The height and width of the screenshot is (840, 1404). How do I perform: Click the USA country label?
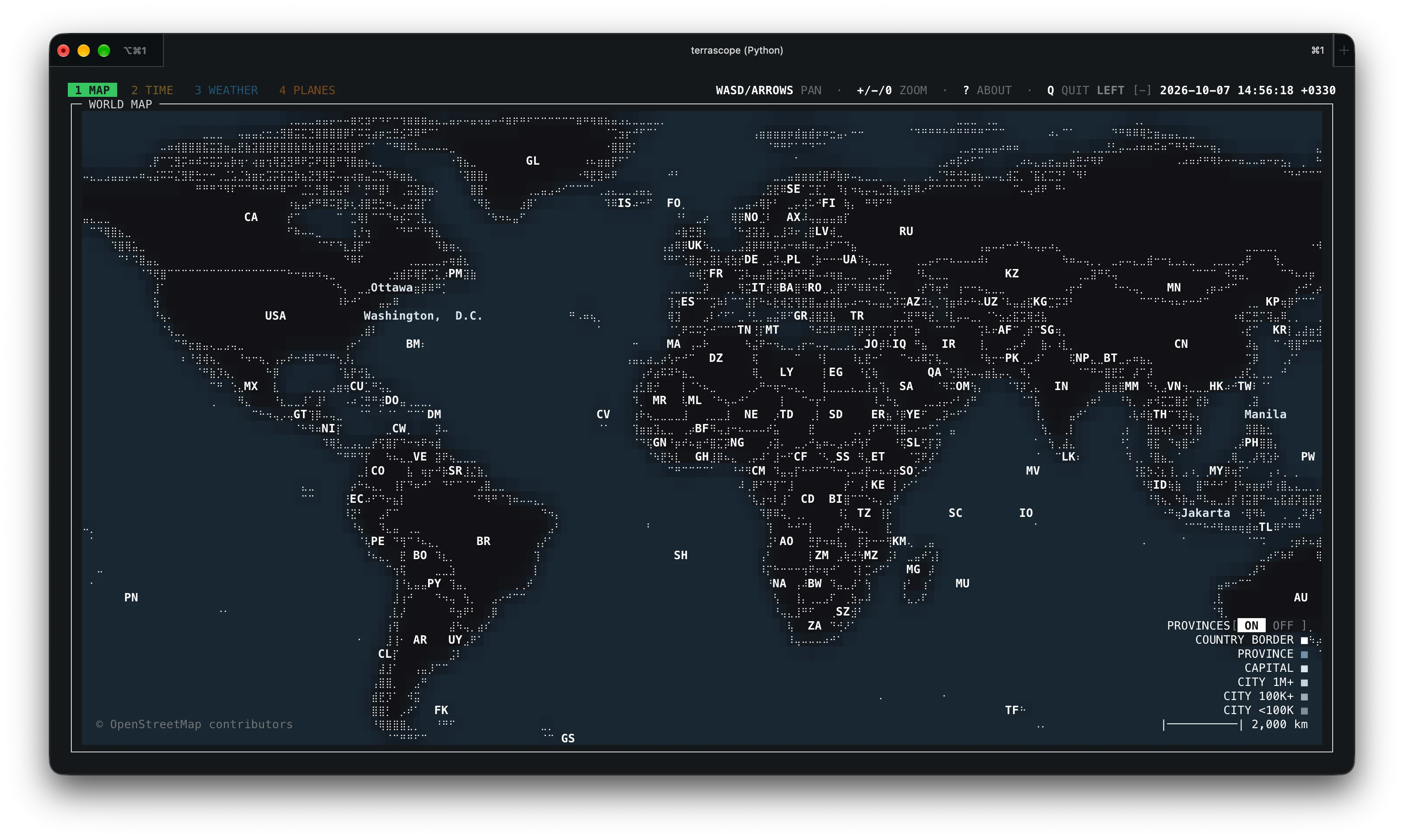tap(275, 316)
